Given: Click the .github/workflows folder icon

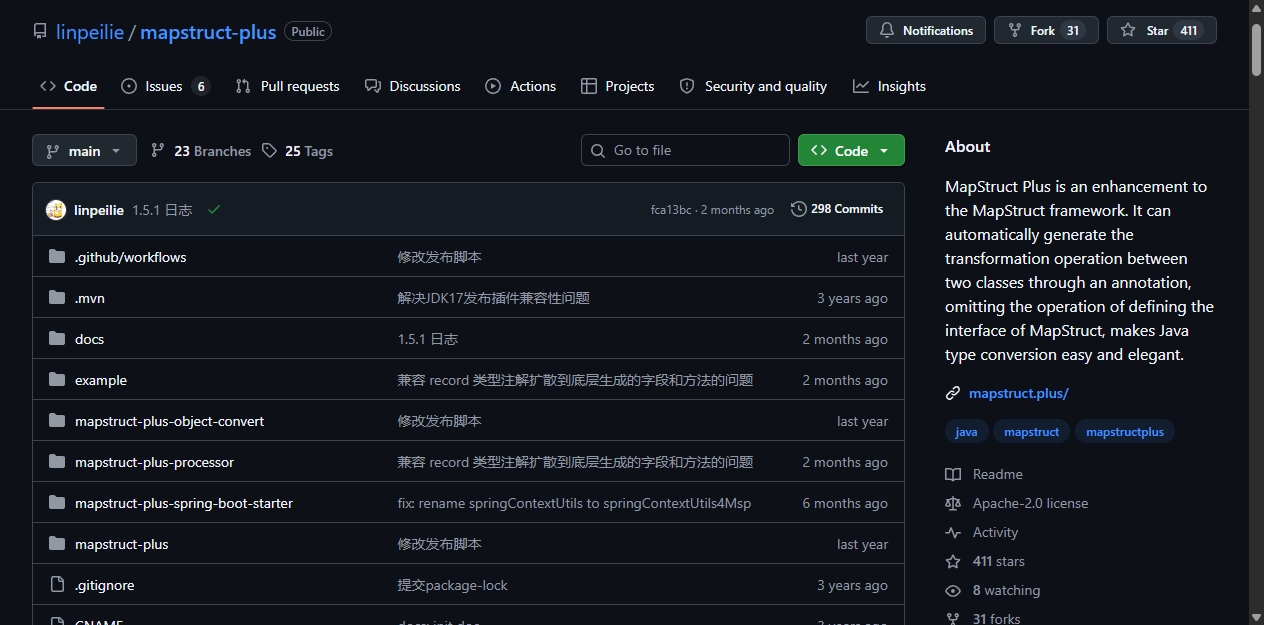Looking at the screenshot, I should tap(57, 257).
